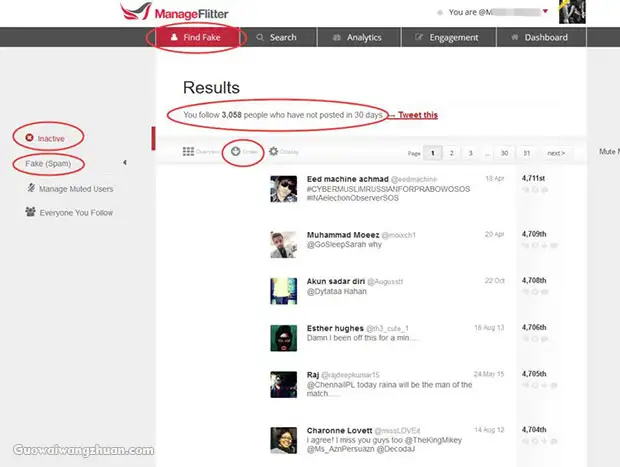Click the 4,705th rank value
This screenshot has height=467, width=620.
coord(534,374)
